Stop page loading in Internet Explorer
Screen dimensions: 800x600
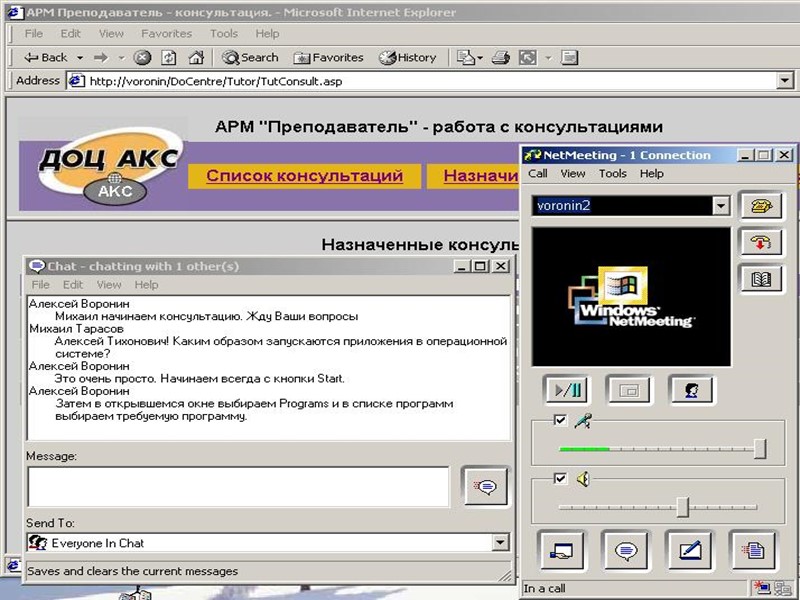pos(142,58)
